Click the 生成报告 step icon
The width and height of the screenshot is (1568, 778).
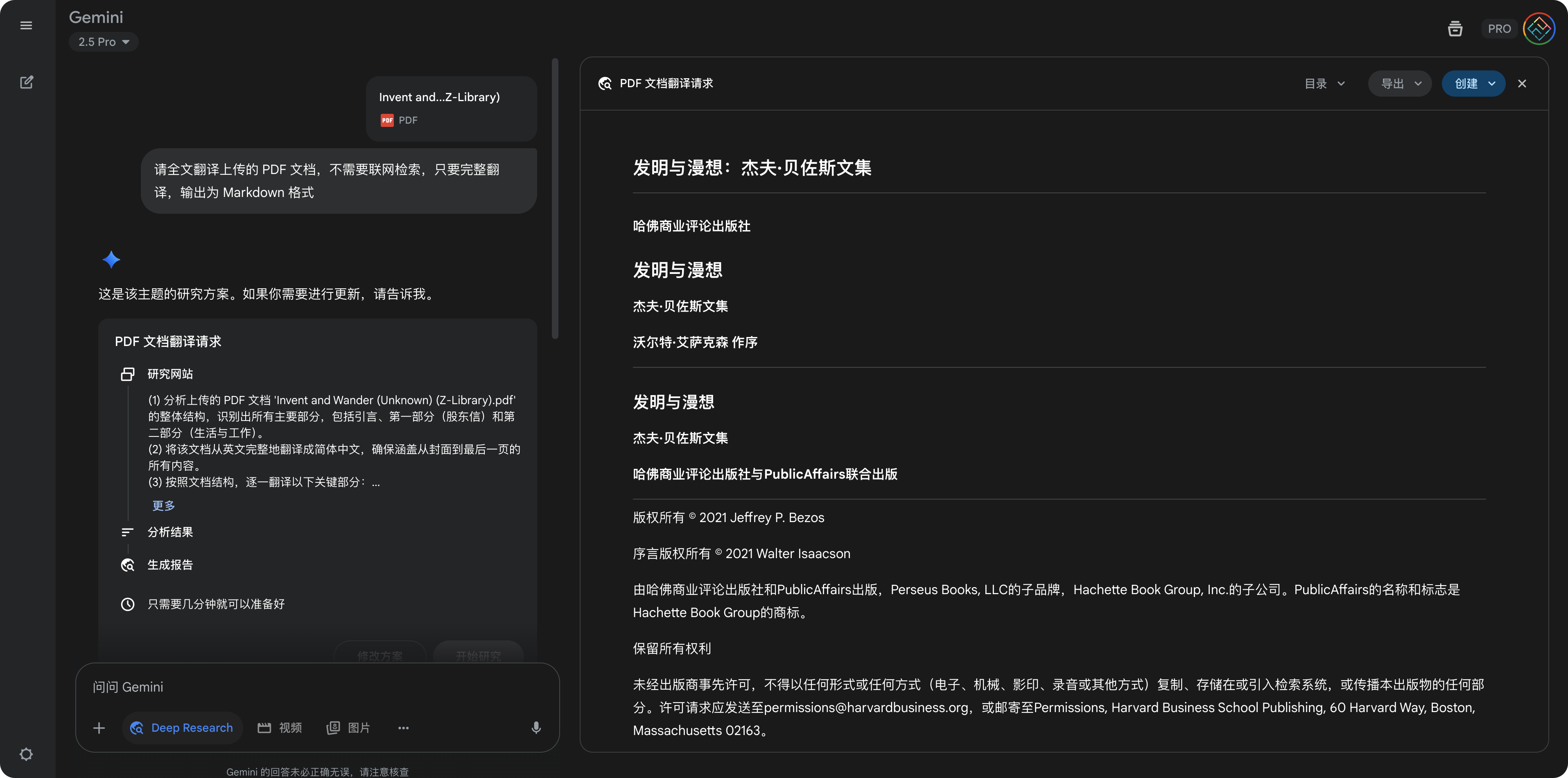(127, 565)
